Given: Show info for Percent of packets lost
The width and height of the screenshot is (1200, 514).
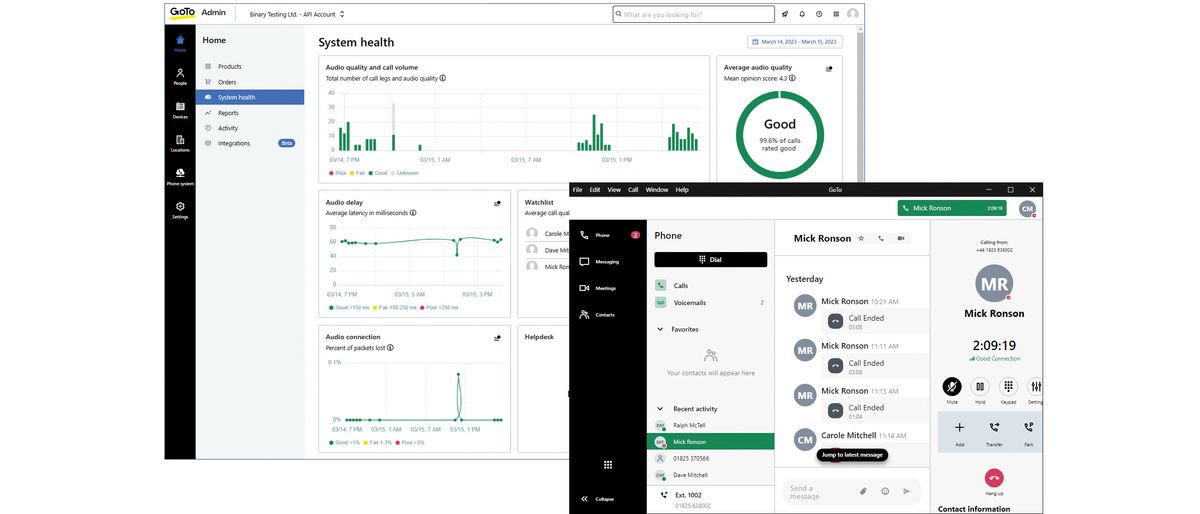Looking at the screenshot, I should [x=390, y=348].
